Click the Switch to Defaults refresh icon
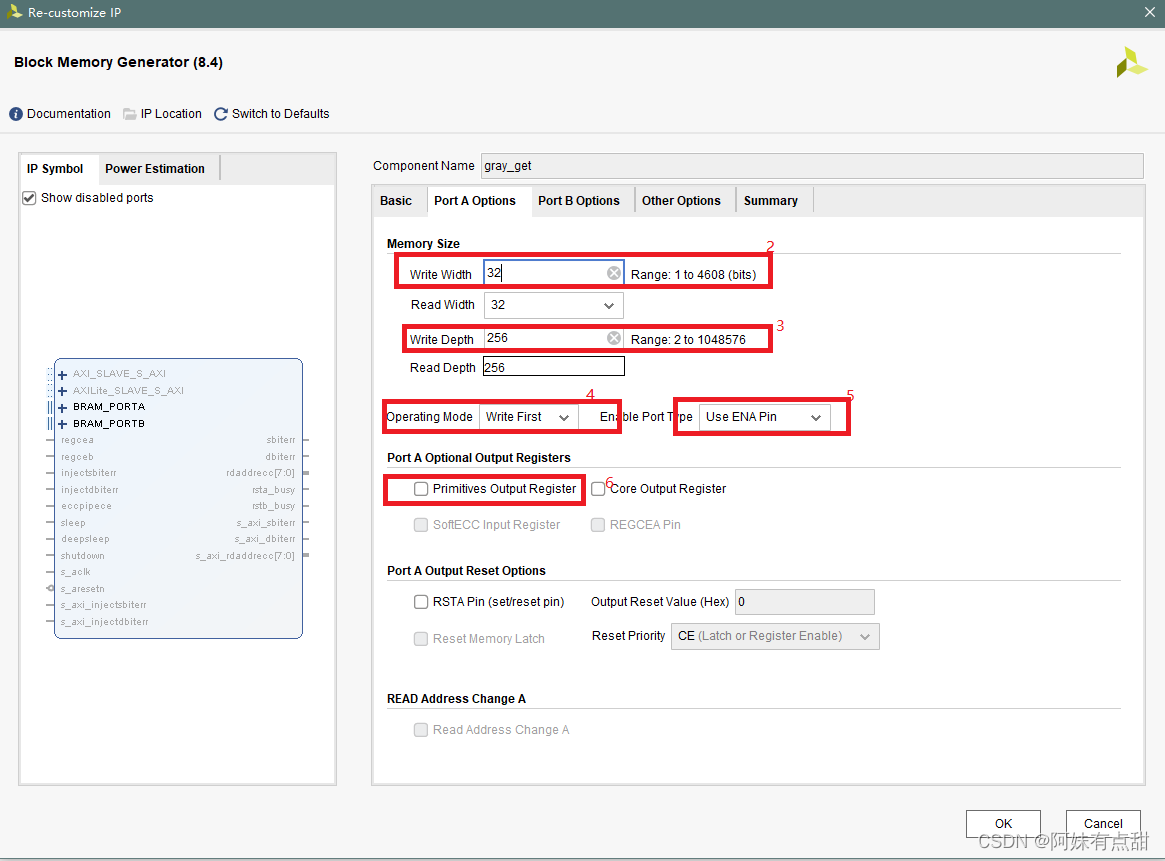Image resolution: width=1165 pixels, height=861 pixels. (x=221, y=114)
